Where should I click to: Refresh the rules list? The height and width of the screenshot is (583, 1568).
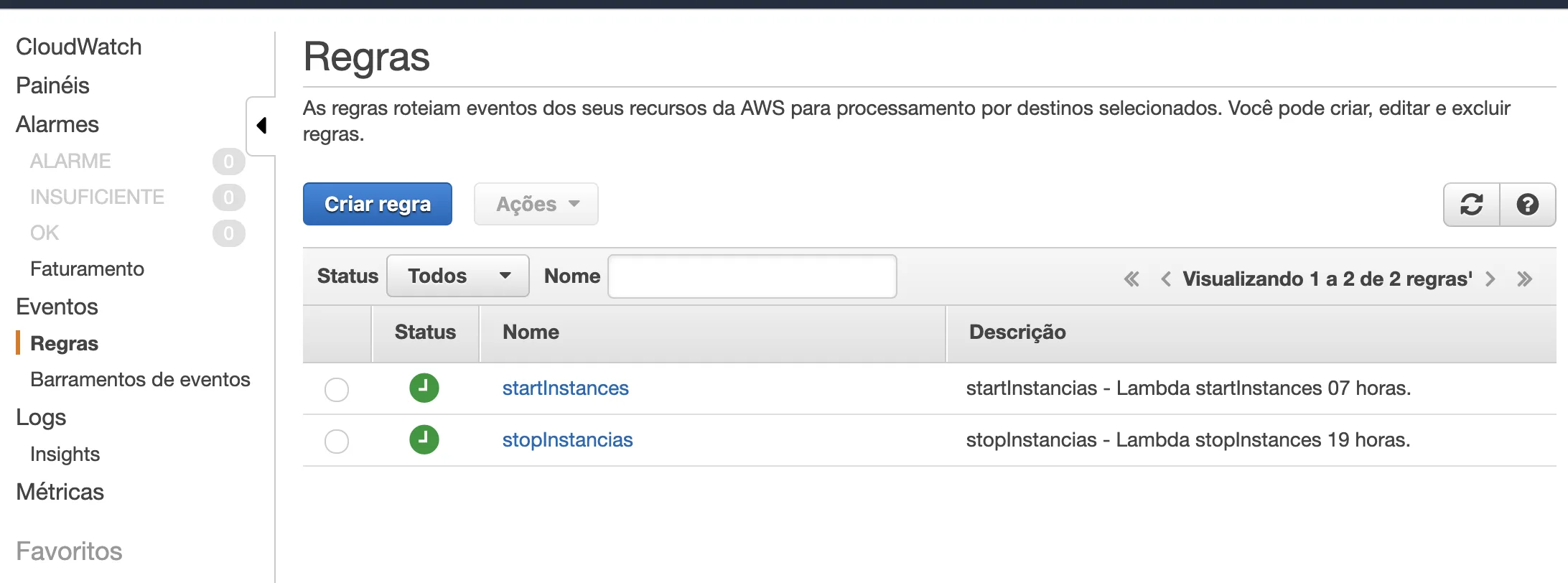pyautogui.click(x=1472, y=205)
